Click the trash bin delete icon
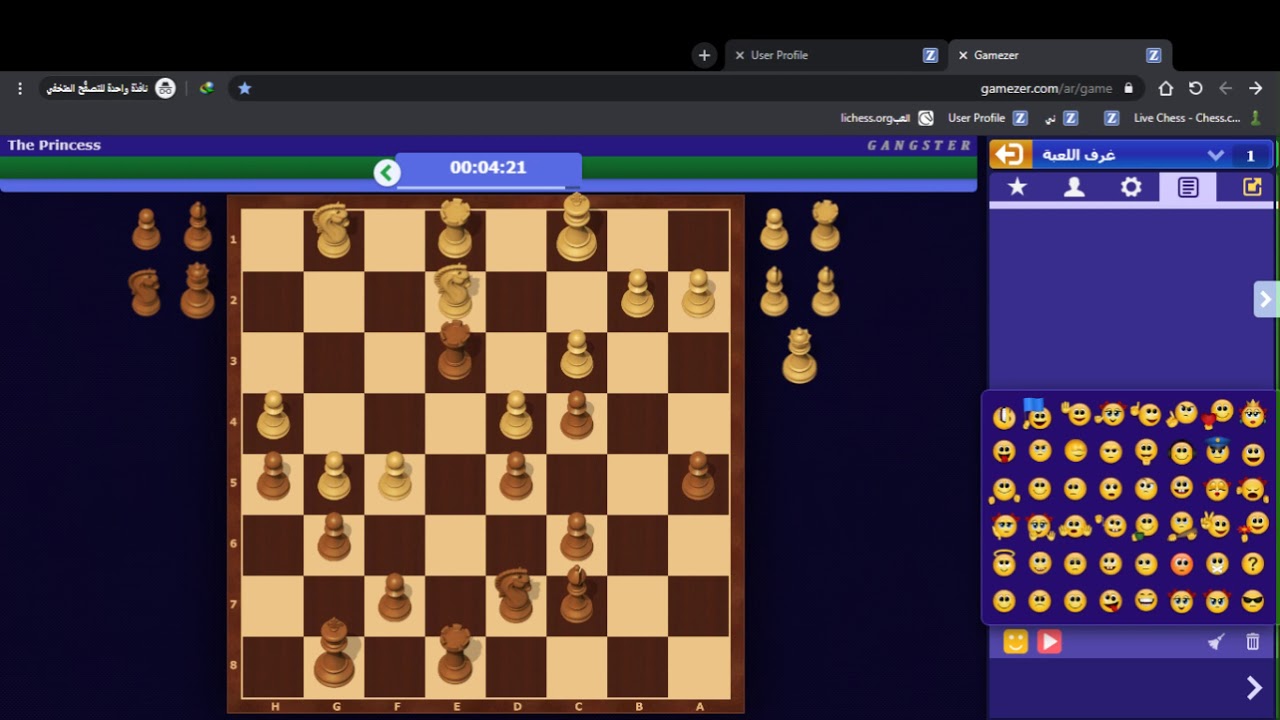Image resolution: width=1280 pixels, height=720 pixels. 1253,642
